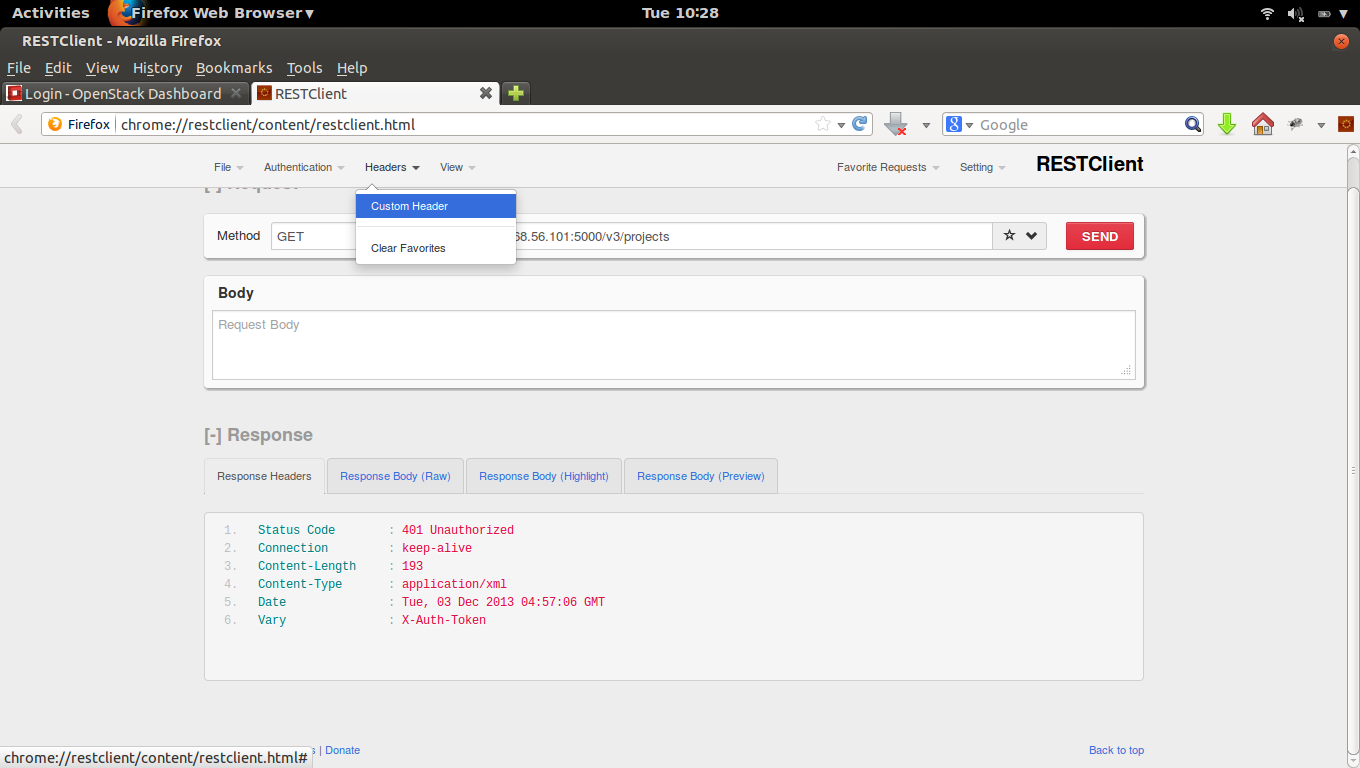Click the page's vertical scrollbar
Screen dimensions: 1360x768
(1353, 455)
